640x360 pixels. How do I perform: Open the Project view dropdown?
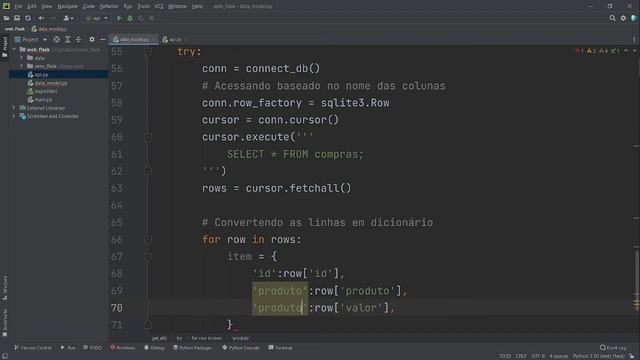point(31,40)
